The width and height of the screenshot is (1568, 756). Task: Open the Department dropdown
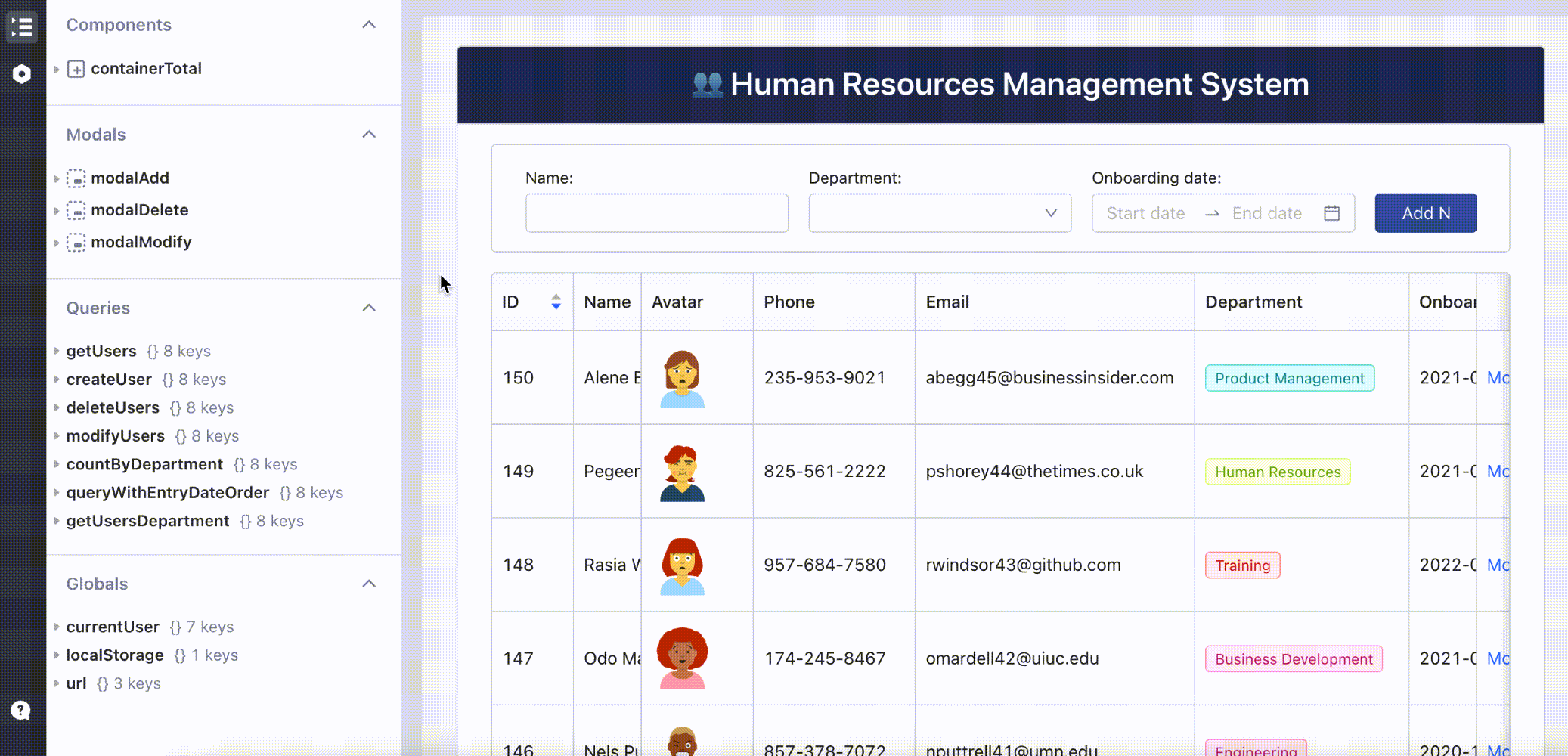click(940, 213)
